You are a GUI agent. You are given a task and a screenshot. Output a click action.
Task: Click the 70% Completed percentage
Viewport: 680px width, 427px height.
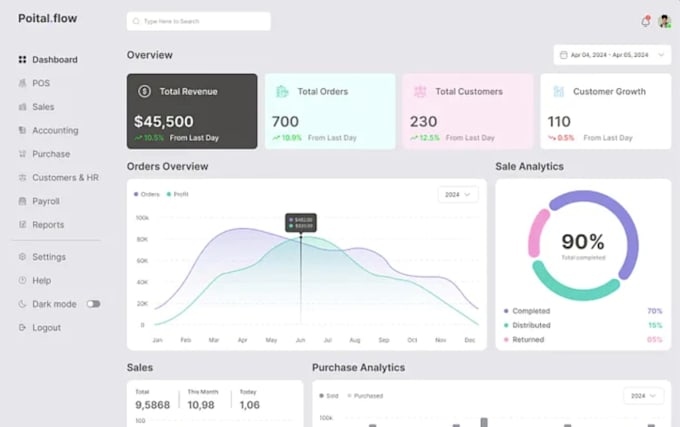coord(655,311)
